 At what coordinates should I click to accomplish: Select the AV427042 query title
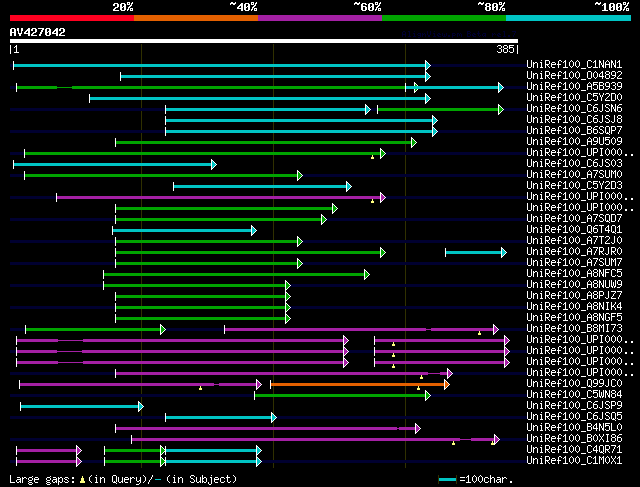[x=38, y=32]
